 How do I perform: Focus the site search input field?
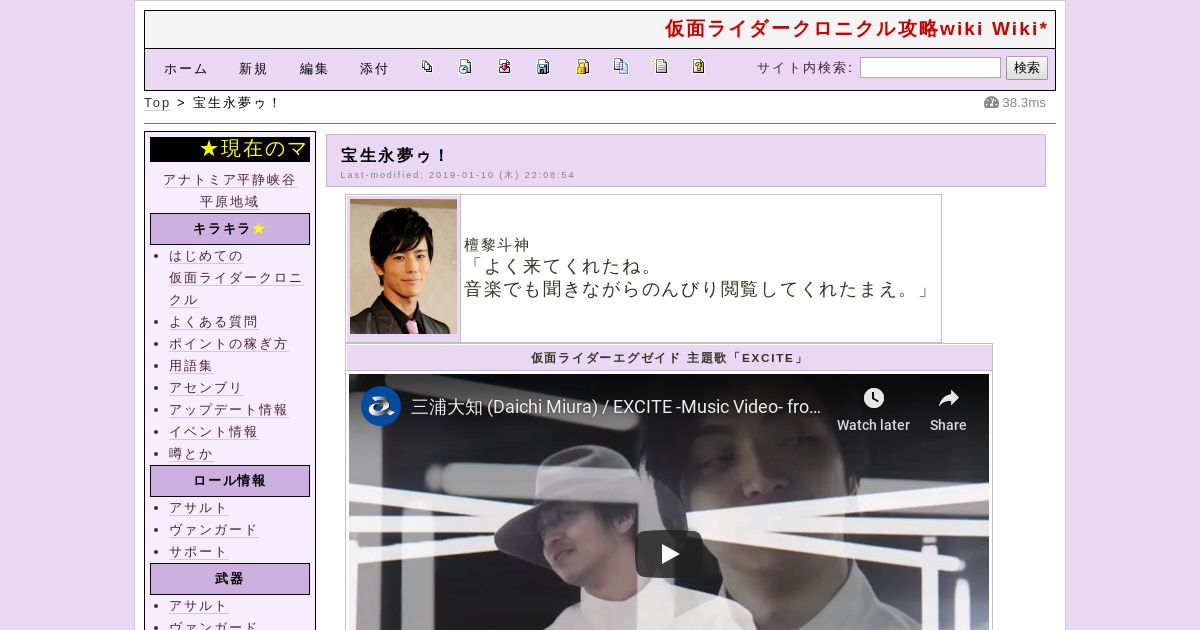[930, 68]
